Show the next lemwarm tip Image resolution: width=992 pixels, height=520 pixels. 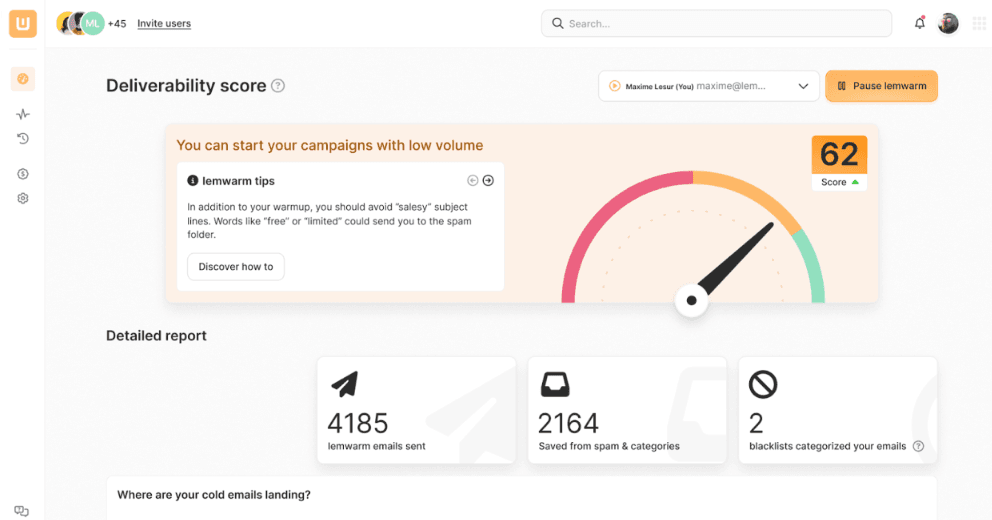pos(488,181)
